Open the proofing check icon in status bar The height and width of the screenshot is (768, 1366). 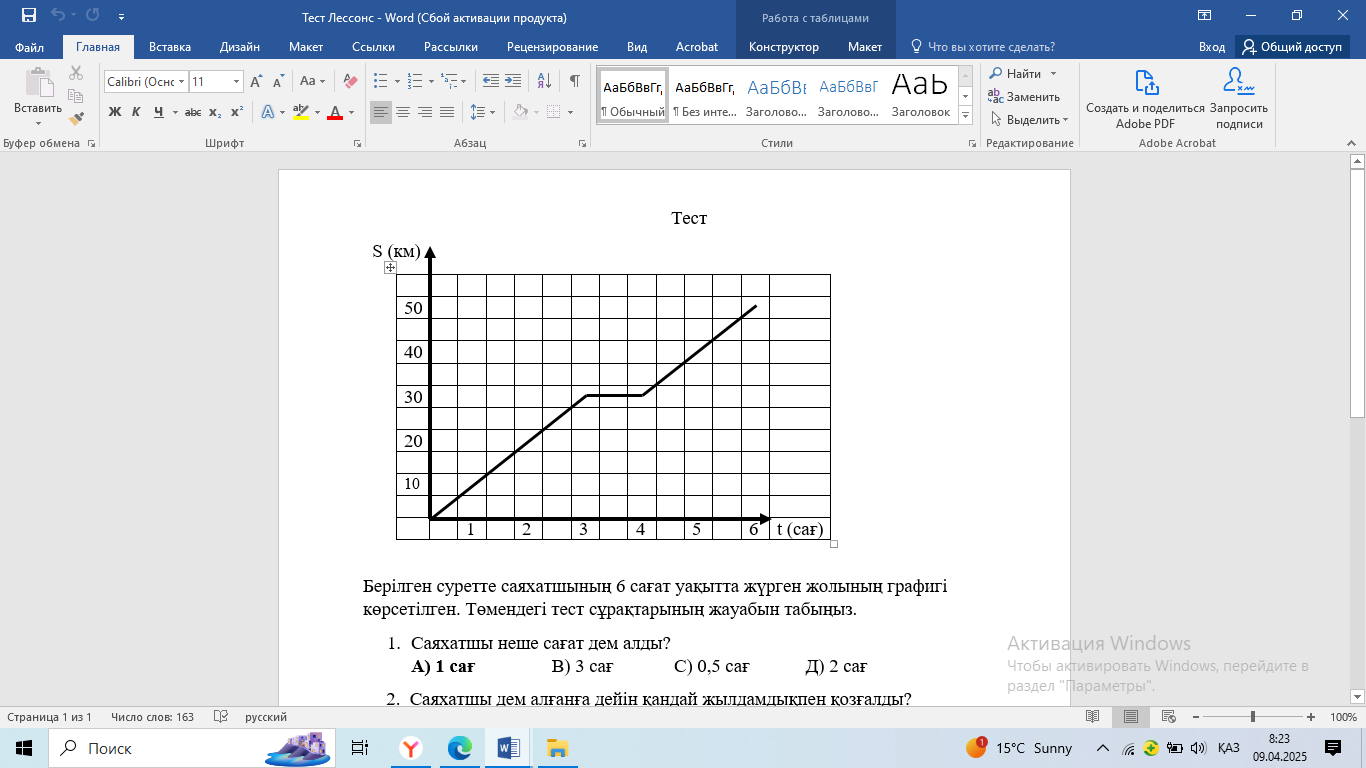click(x=221, y=717)
